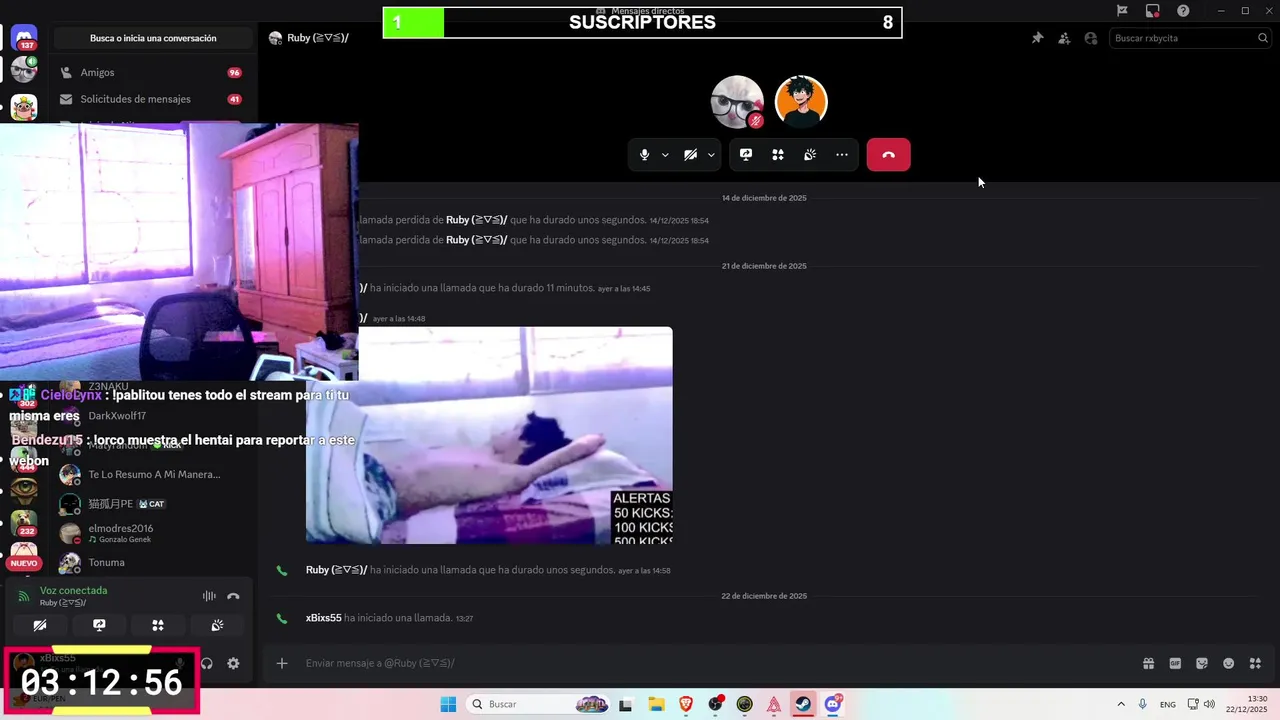This screenshot has width=1280, height=720.
Task: Open camera options arrow in call bar
Action: click(711, 155)
